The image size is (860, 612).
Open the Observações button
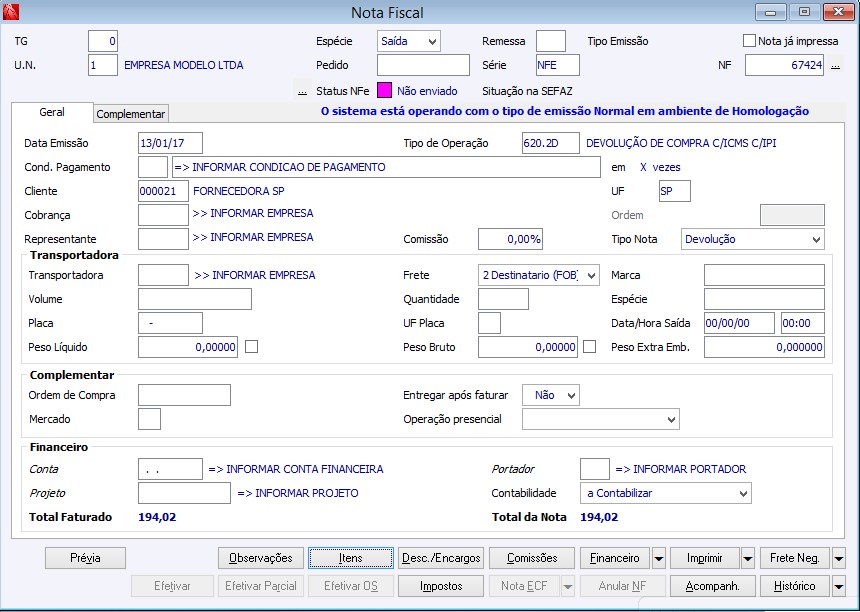coord(261,558)
